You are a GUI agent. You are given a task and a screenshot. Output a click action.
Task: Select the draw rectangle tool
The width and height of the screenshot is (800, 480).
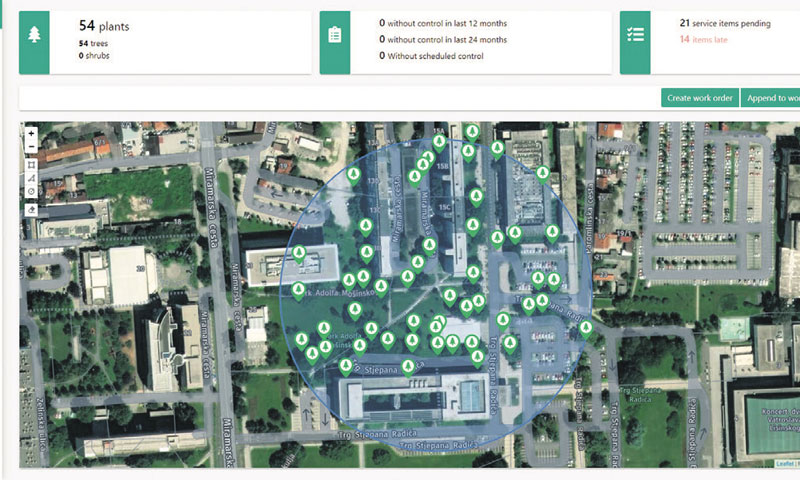[32, 164]
